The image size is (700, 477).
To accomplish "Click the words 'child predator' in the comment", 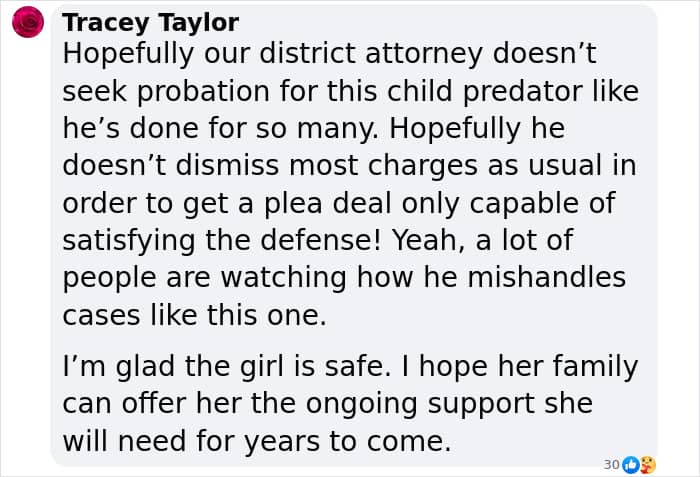I will coord(484,91).
